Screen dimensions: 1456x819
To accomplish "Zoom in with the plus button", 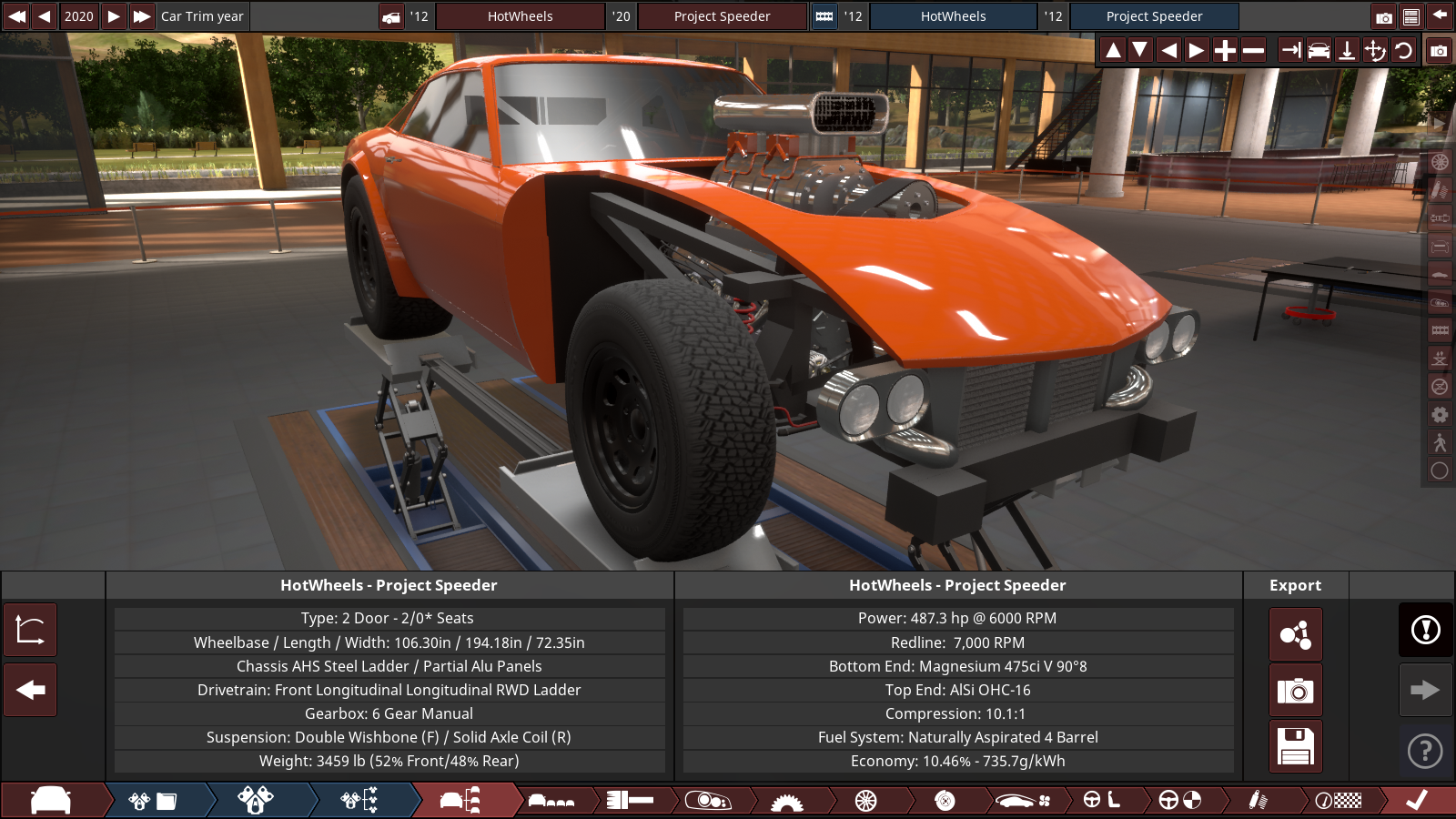I will [x=1226, y=50].
